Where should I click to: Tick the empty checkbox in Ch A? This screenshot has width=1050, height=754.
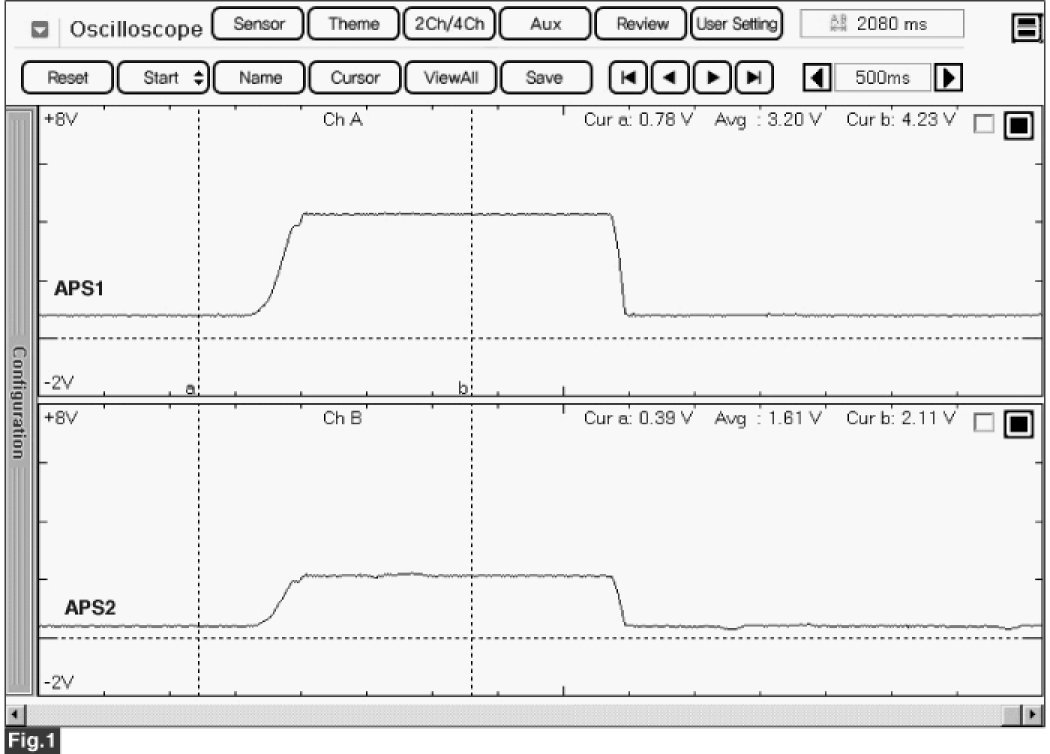[x=984, y=125]
